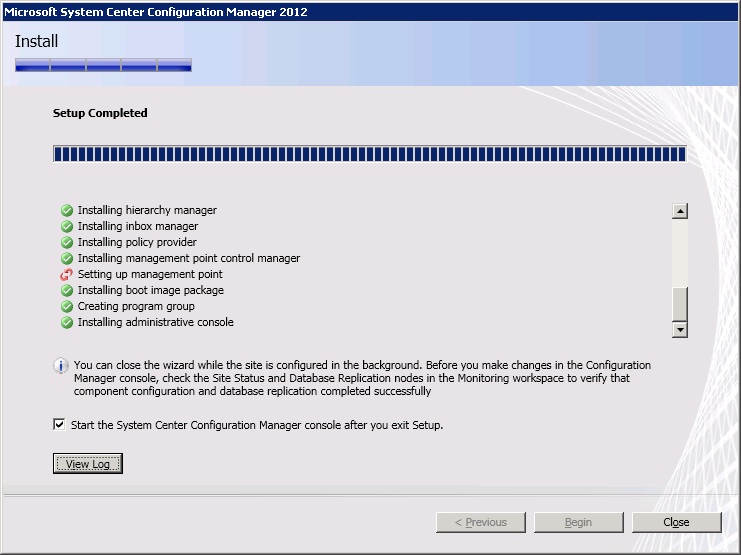Click green check beside Creating program group
The height and width of the screenshot is (555, 741).
pyautogui.click(x=67, y=306)
